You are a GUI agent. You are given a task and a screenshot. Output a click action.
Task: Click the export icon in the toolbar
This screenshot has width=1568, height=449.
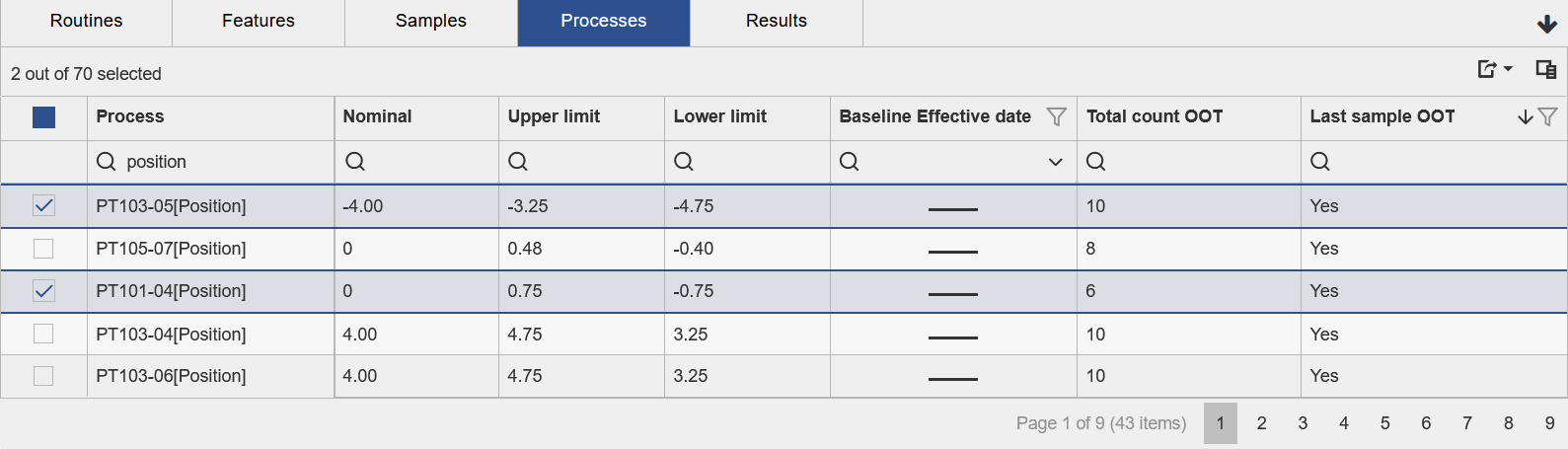tap(1487, 69)
